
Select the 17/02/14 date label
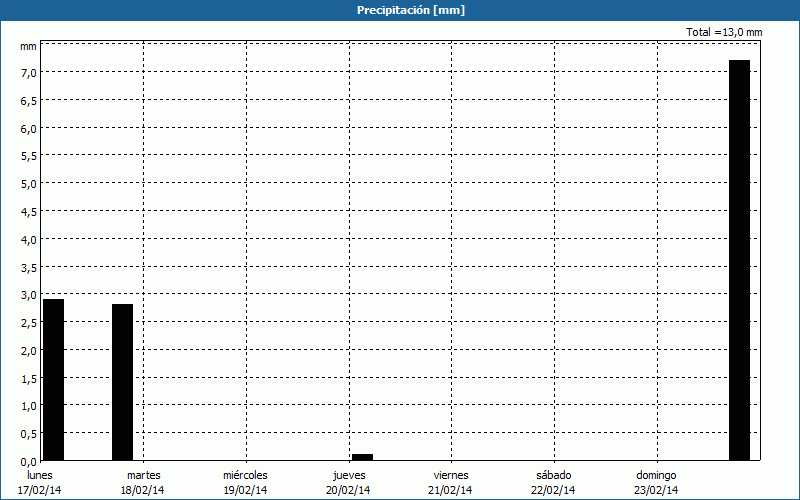tap(40, 490)
